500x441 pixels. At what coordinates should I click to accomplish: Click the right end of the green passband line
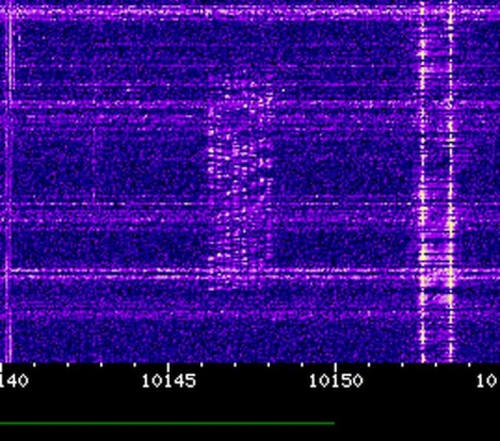pyautogui.click(x=333, y=423)
